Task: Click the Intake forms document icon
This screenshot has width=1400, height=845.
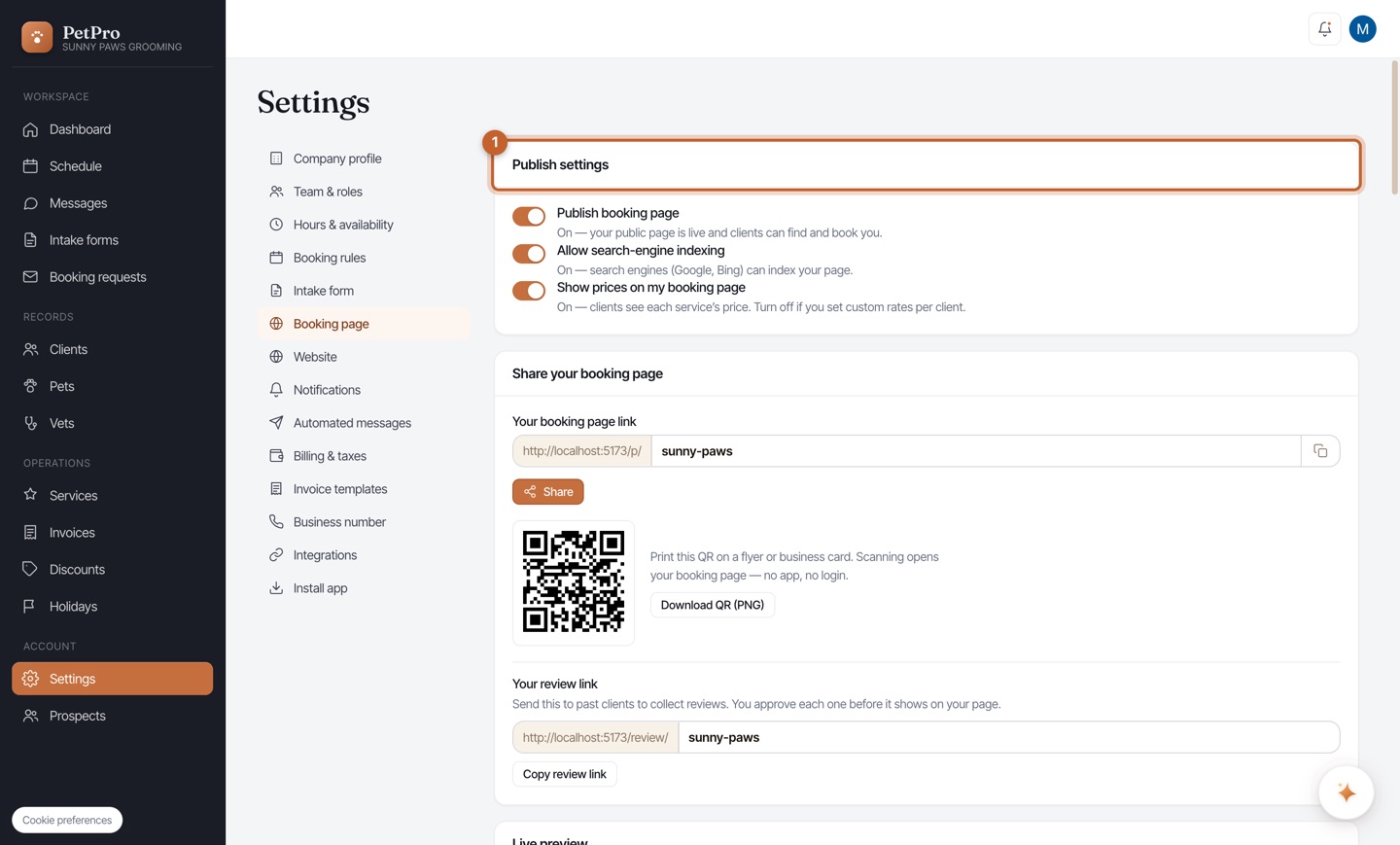Action: point(30,240)
